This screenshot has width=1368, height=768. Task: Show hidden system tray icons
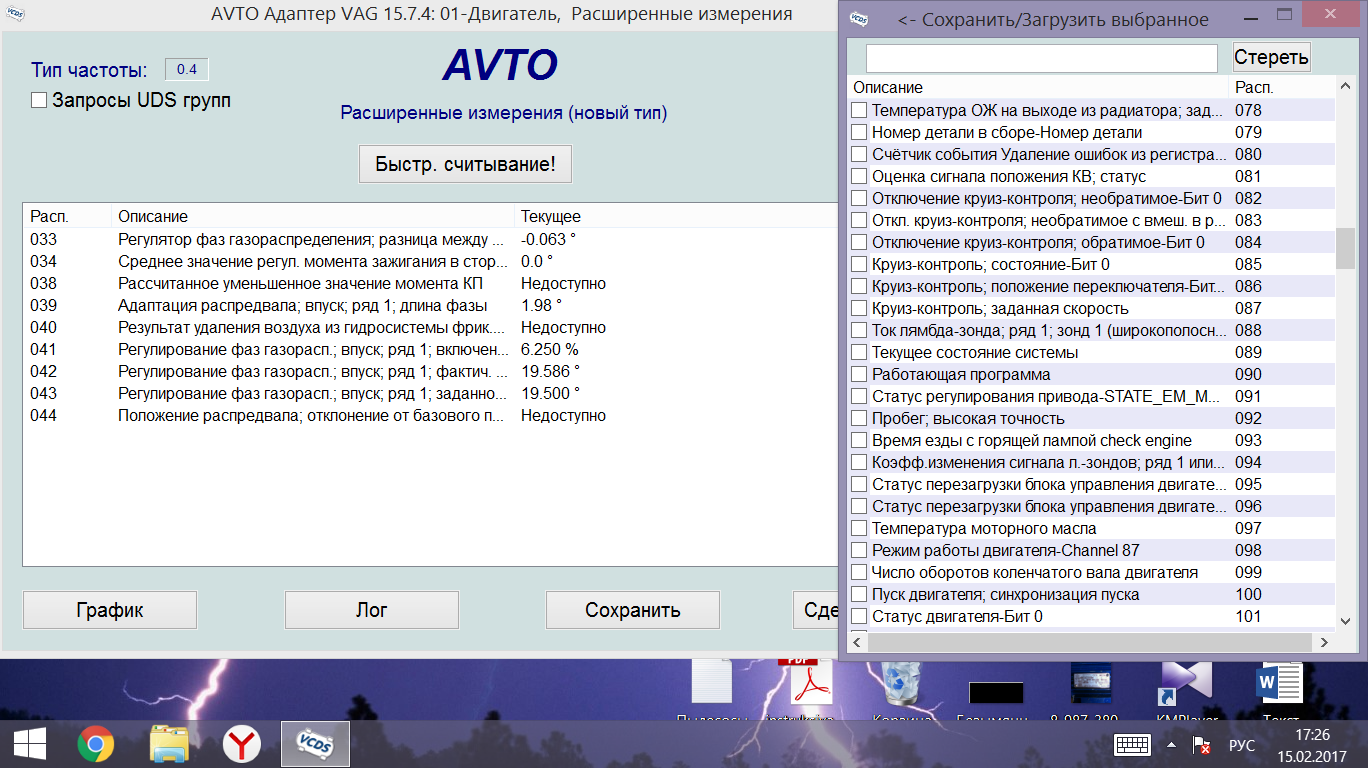click(x=1171, y=745)
